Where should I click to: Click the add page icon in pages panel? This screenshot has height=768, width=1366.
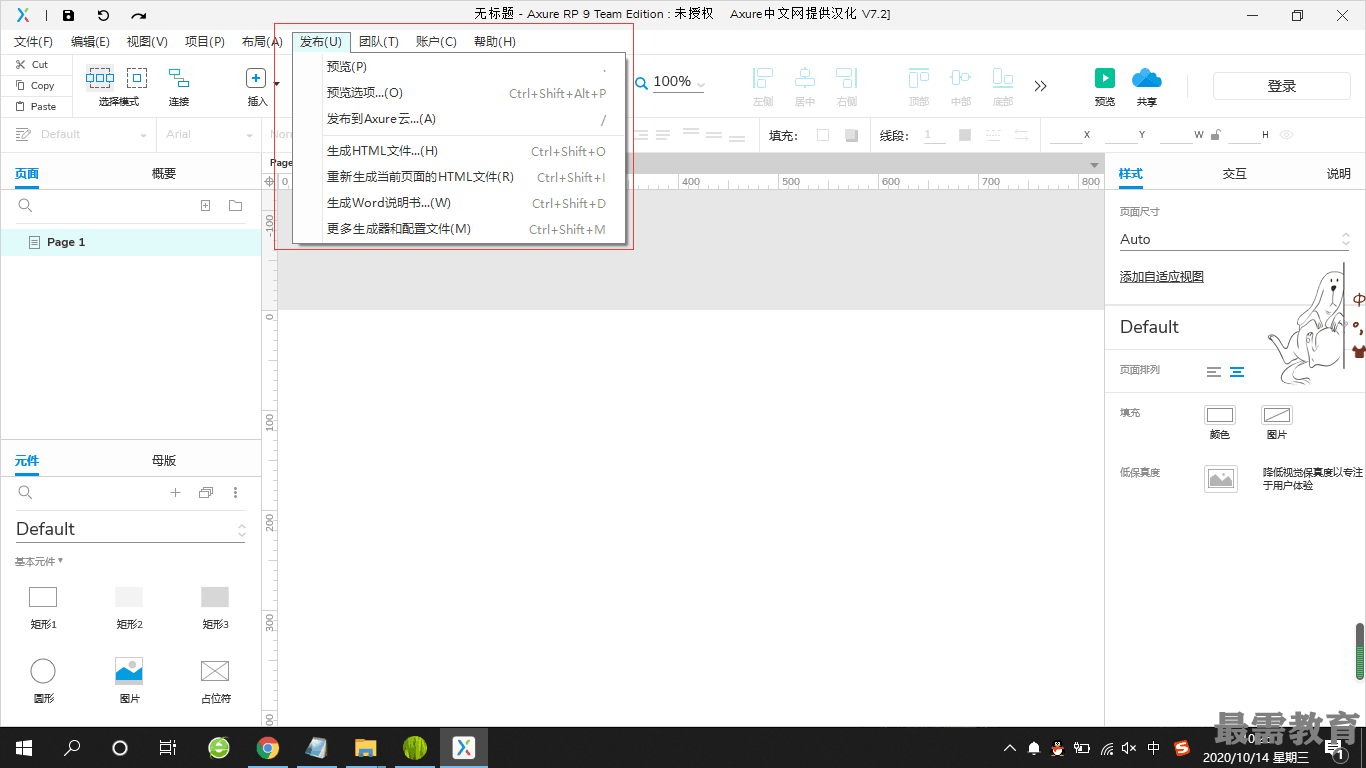coord(205,206)
